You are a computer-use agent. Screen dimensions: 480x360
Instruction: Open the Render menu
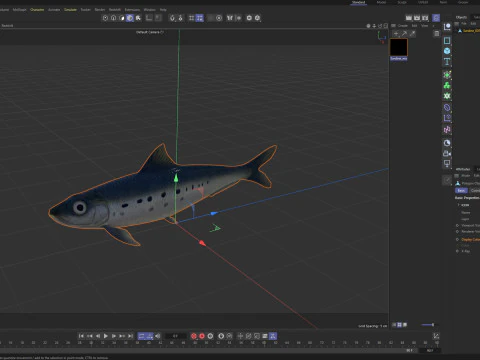(100, 10)
